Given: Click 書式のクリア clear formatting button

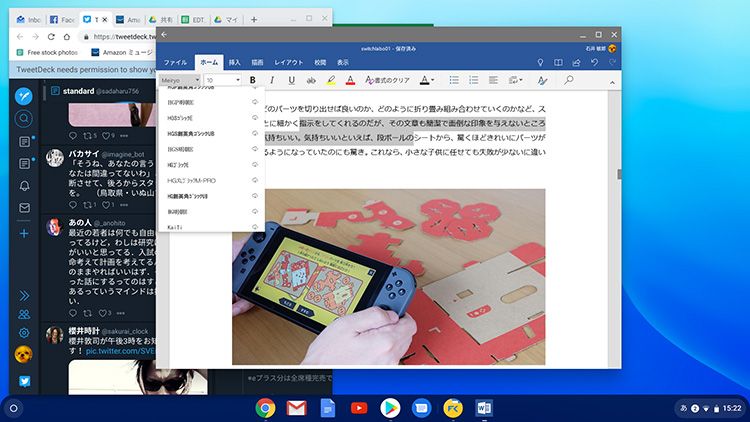Looking at the screenshot, I should [387, 80].
